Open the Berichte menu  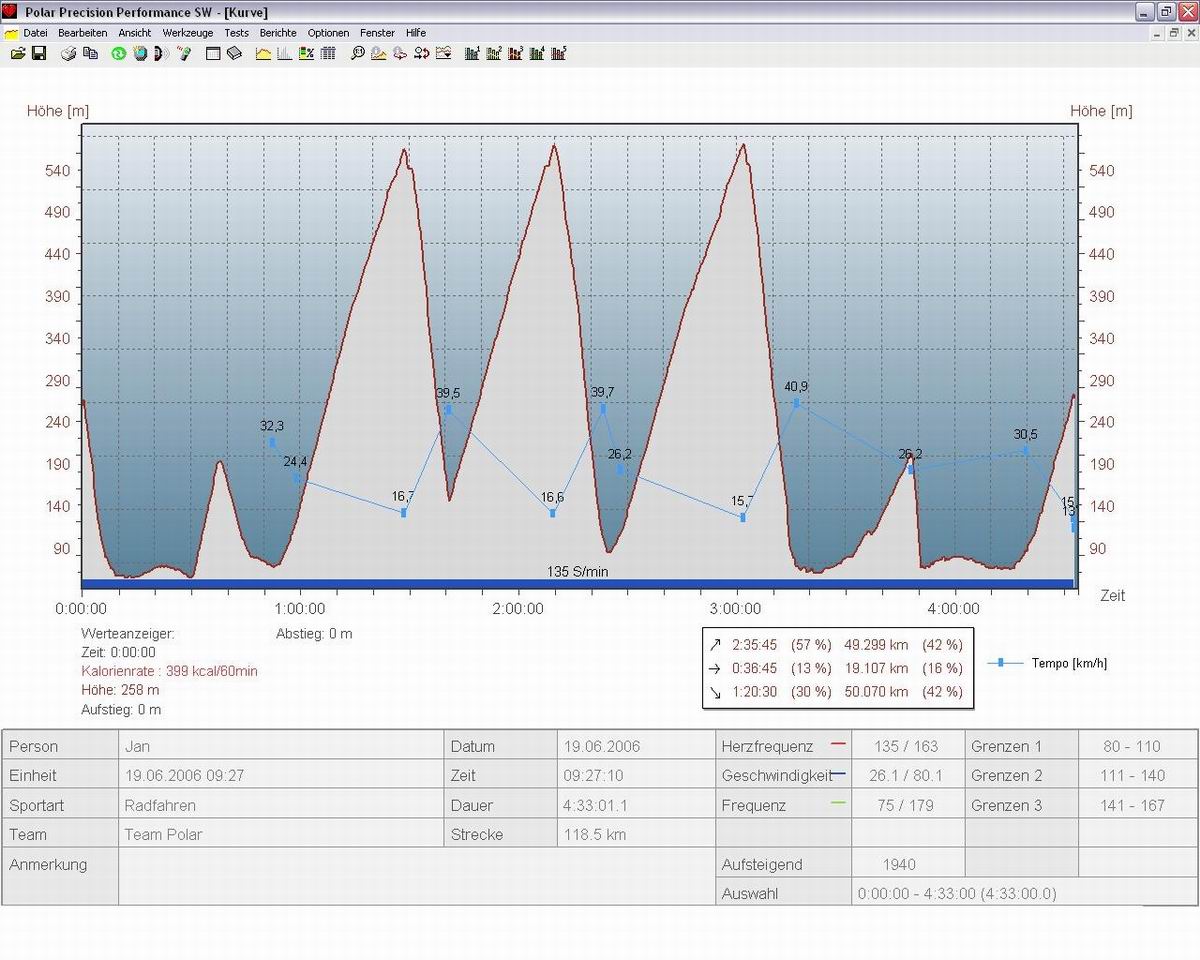click(x=278, y=33)
